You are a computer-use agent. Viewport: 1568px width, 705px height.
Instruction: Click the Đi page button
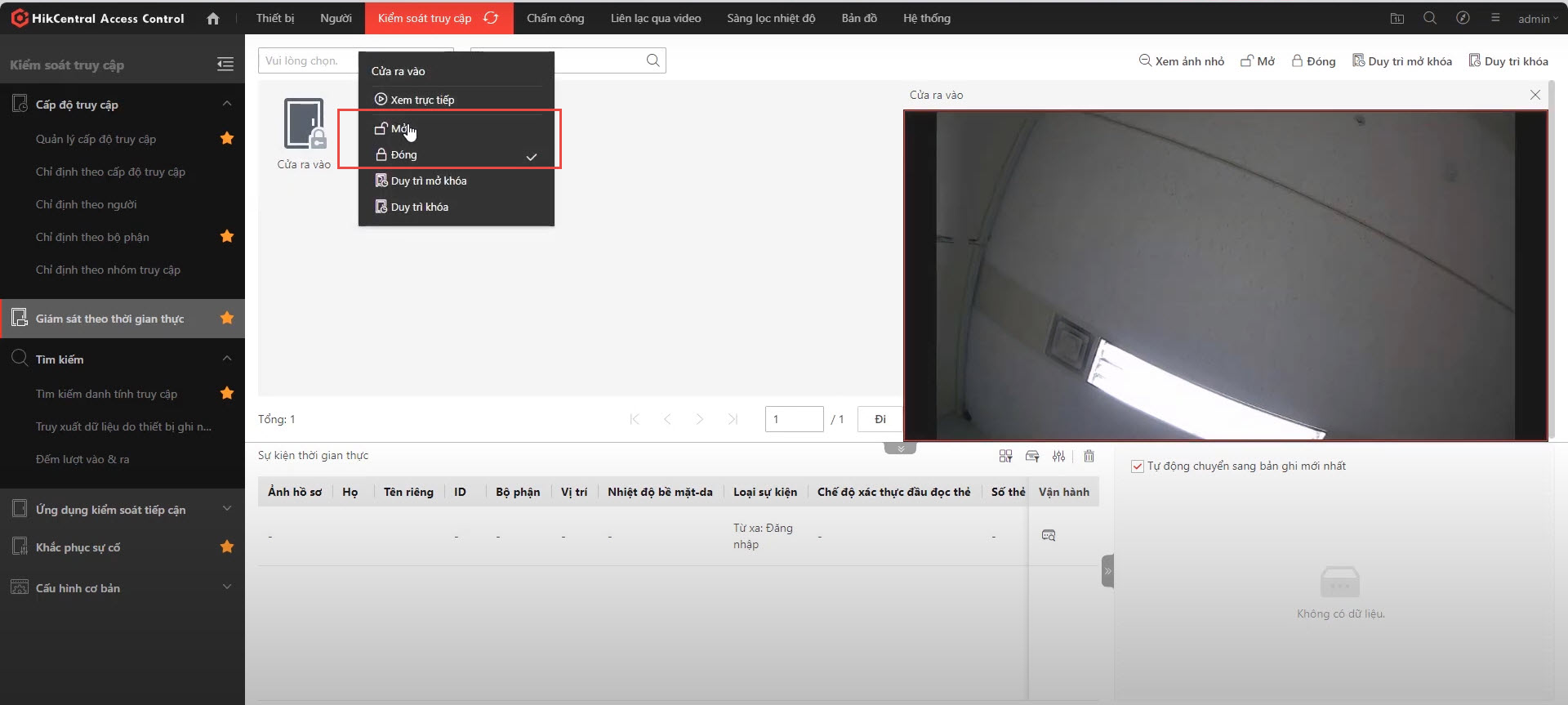click(880, 419)
